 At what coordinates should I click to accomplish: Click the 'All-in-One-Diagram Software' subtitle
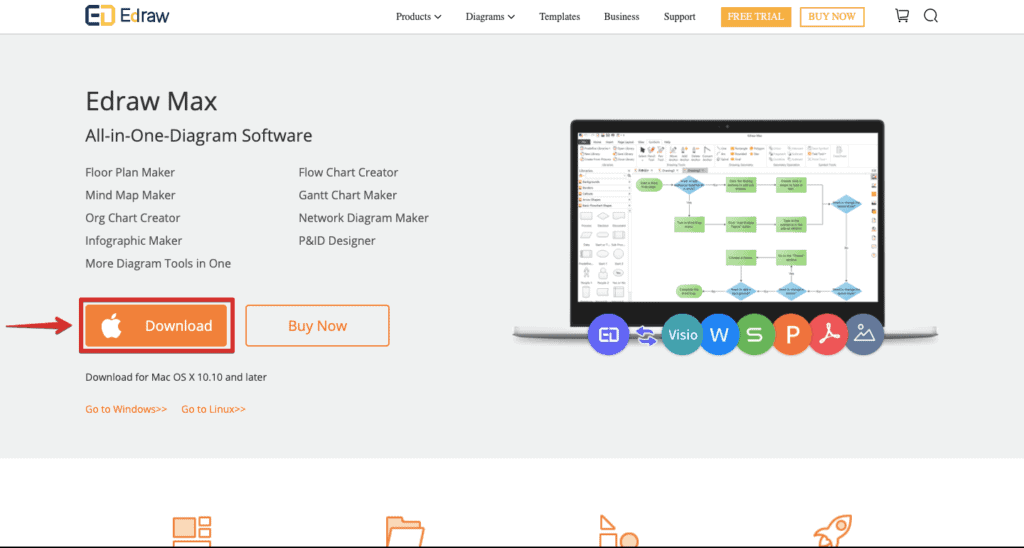point(199,136)
